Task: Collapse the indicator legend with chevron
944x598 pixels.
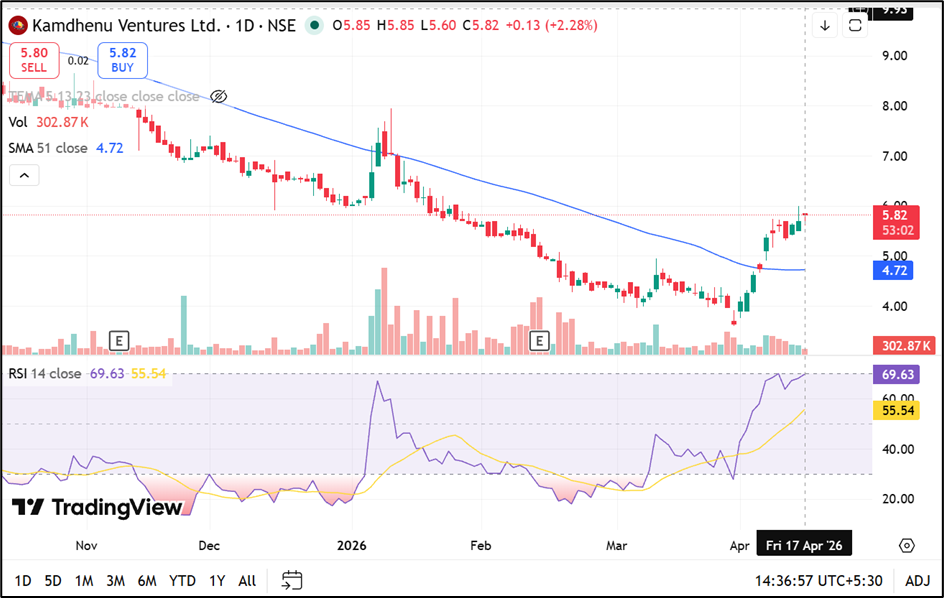Action: [x=25, y=176]
